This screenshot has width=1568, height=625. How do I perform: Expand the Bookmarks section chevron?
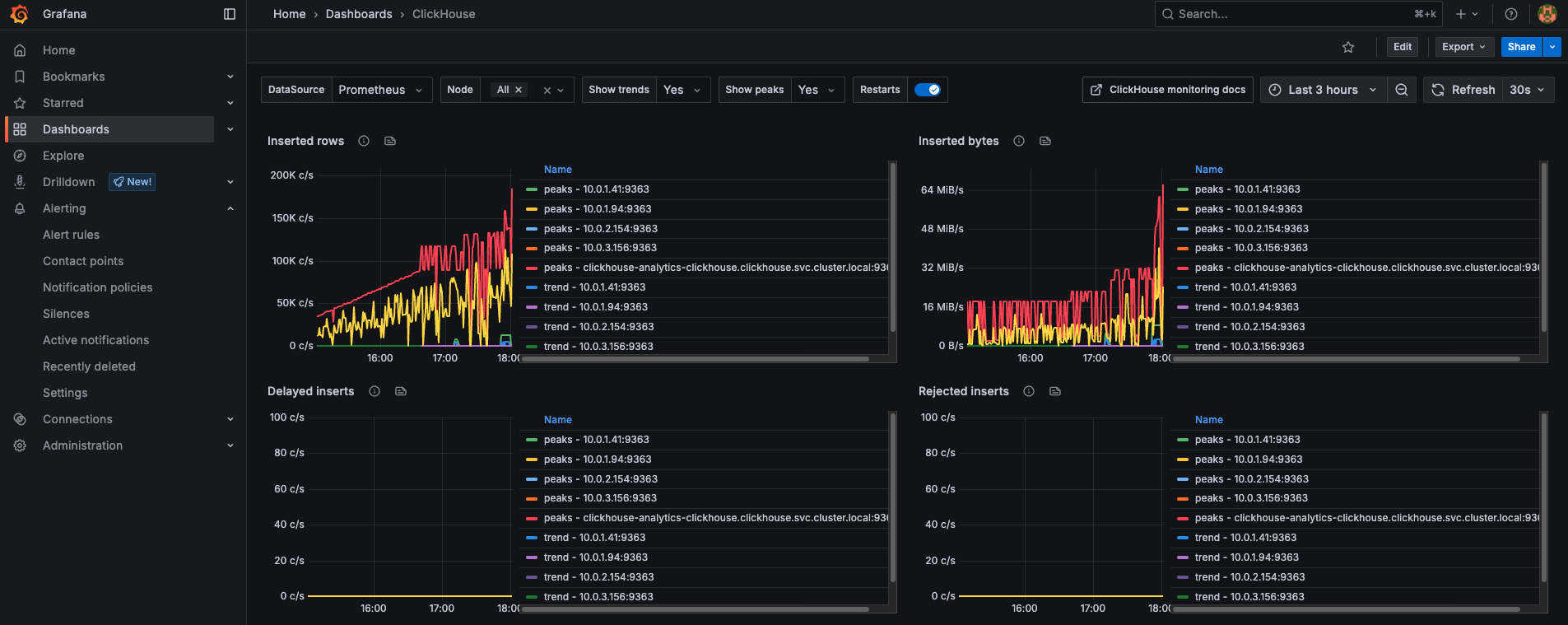[x=230, y=77]
